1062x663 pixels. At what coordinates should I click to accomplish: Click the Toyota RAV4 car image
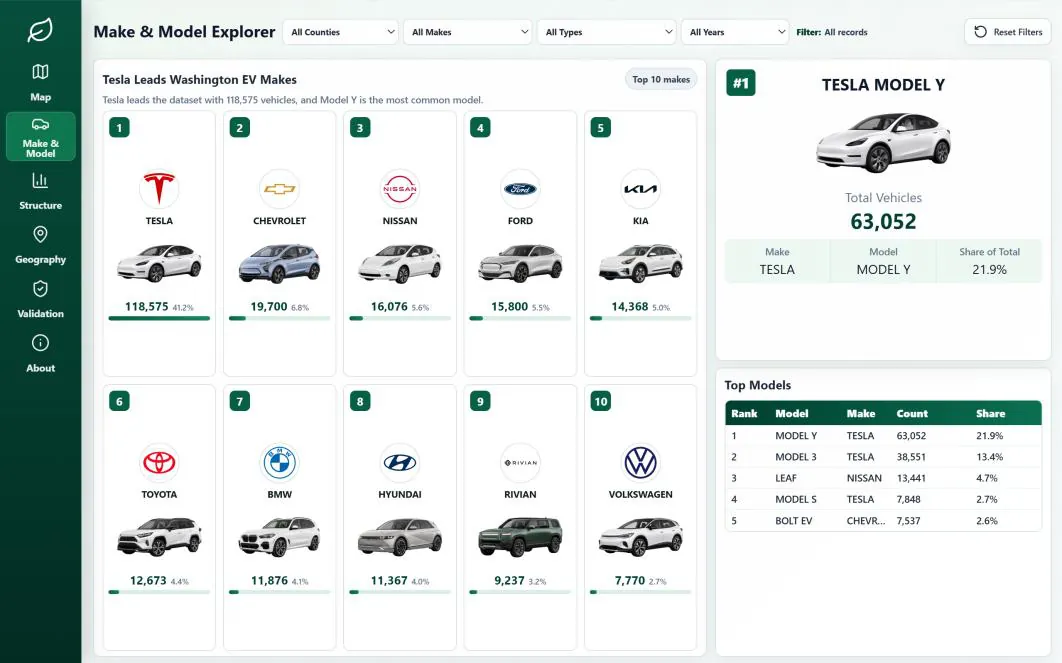click(158, 537)
